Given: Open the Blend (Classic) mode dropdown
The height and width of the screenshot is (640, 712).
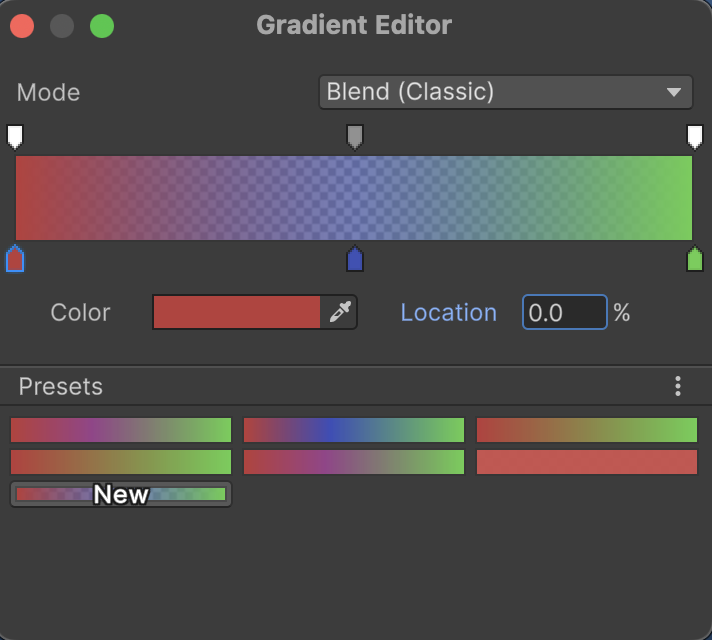Looking at the screenshot, I should coord(505,92).
